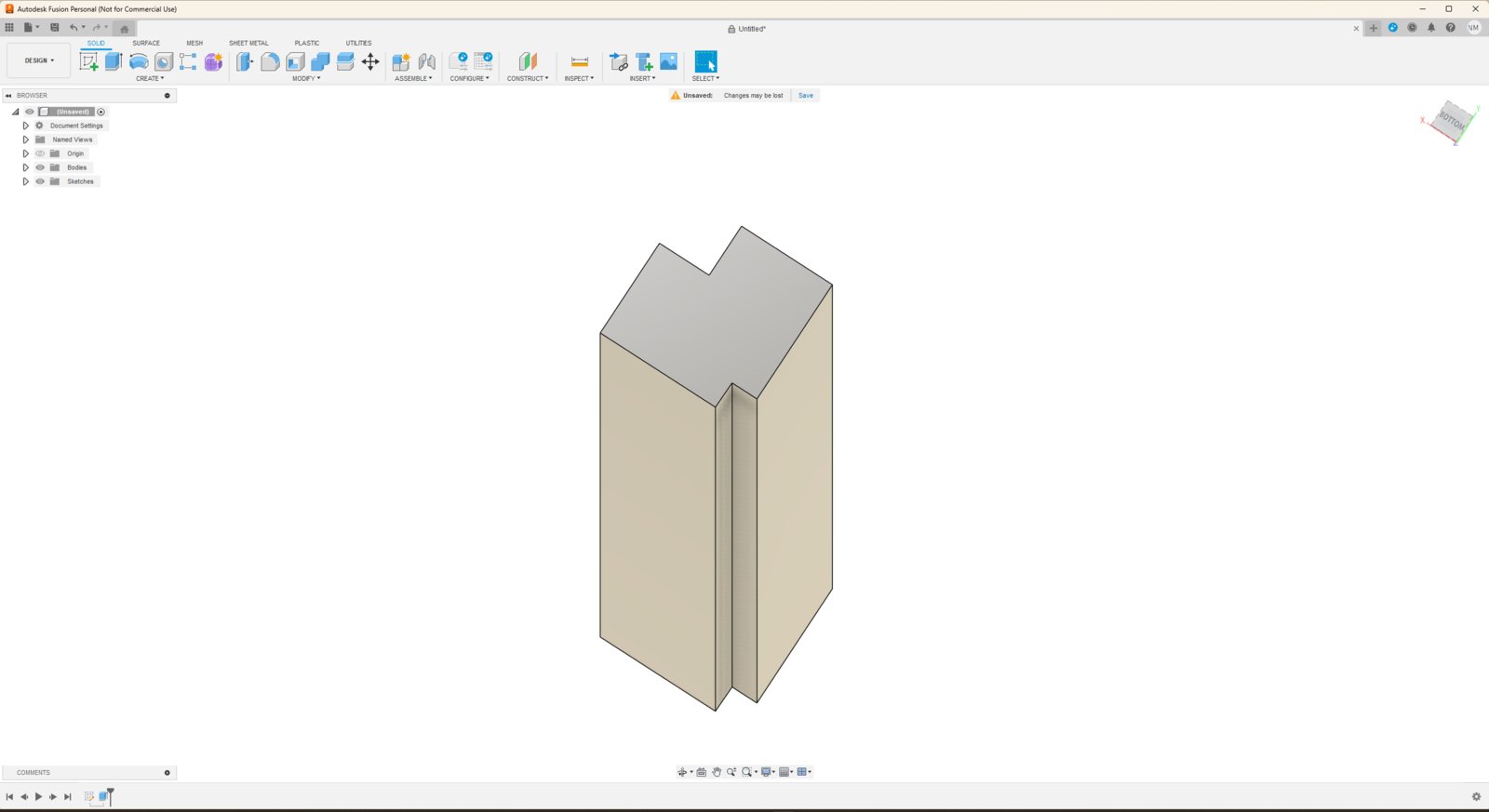Select the Pan hand tool
The image size is (1489, 812).
717,772
